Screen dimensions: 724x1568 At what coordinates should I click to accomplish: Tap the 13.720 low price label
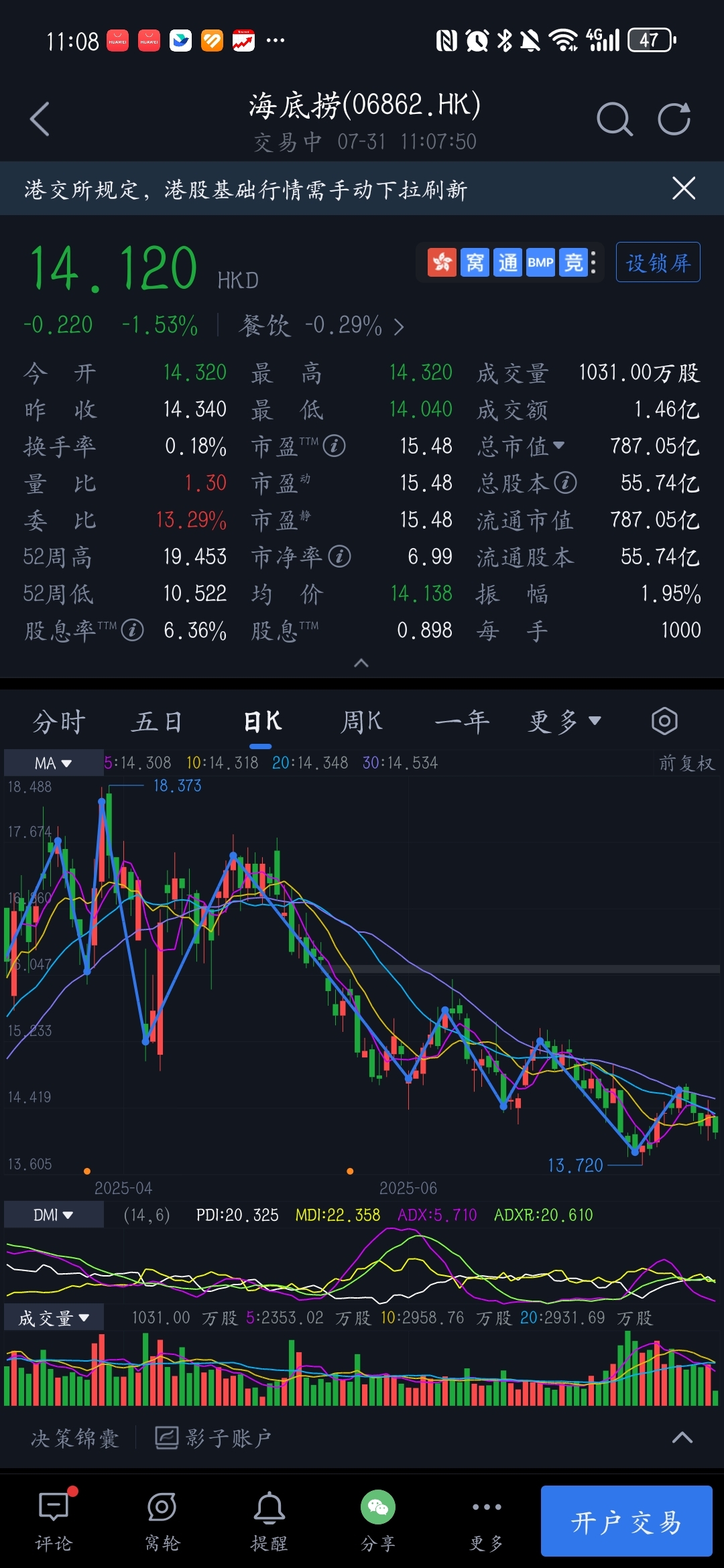tap(575, 1165)
